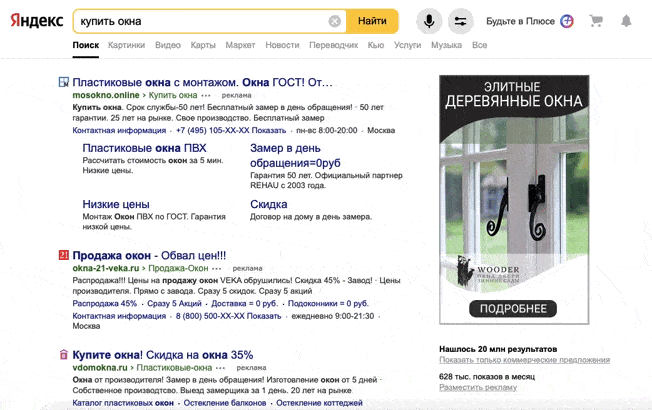Open 'Низкие цены' sitelink
Image resolution: width=652 pixels, height=410 pixels.
[x=116, y=204]
